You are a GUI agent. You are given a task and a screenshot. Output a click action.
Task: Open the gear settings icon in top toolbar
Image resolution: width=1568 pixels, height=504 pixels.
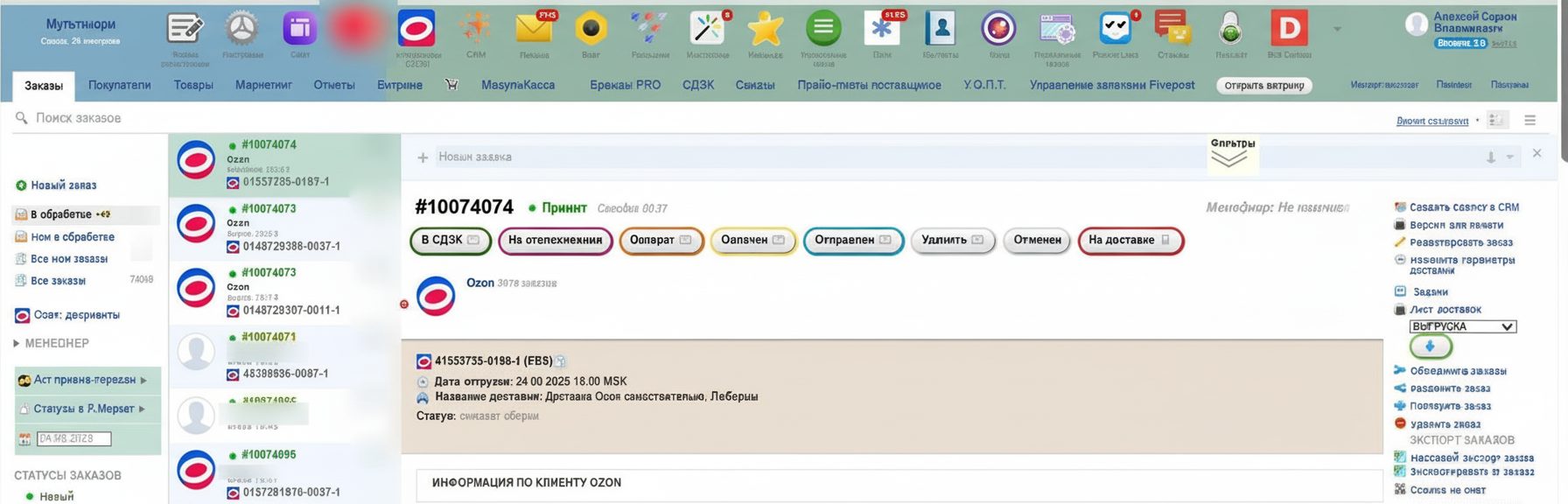point(242,30)
